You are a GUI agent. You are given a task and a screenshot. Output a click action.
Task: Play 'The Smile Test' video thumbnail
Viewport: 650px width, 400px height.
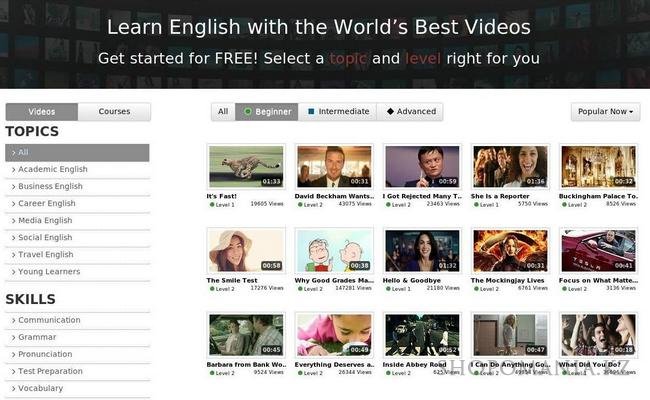[x=245, y=250]
